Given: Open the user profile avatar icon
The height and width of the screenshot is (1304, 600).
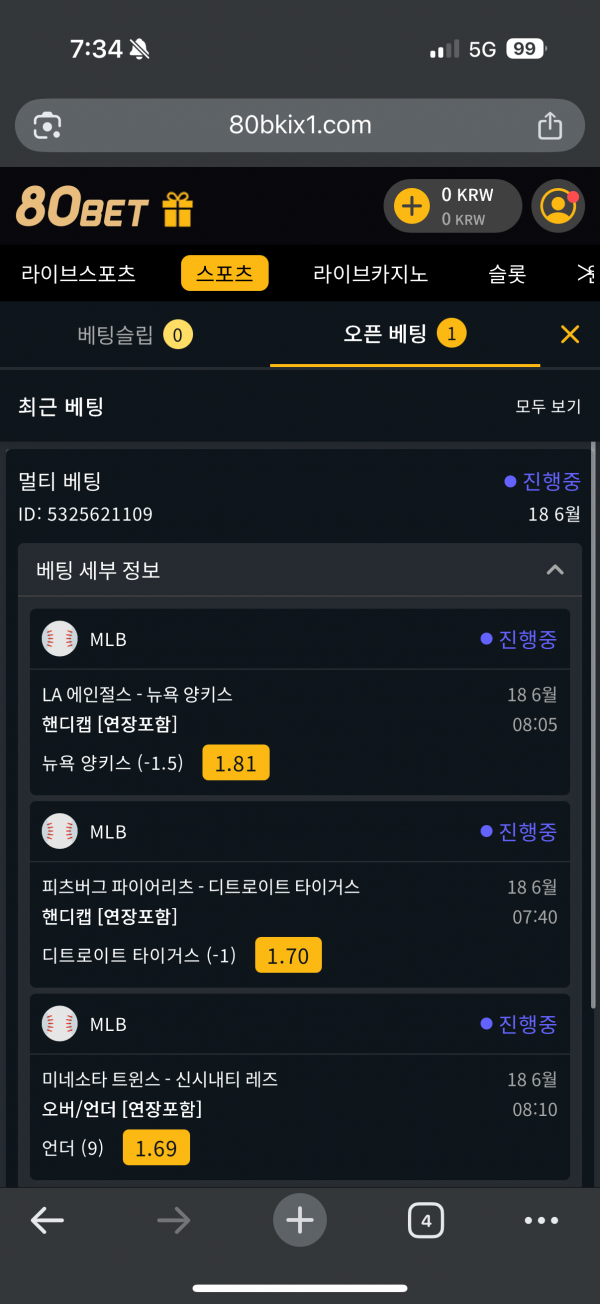Looking at the screenshot, I should pyautogui.click(x=557, y=206).
